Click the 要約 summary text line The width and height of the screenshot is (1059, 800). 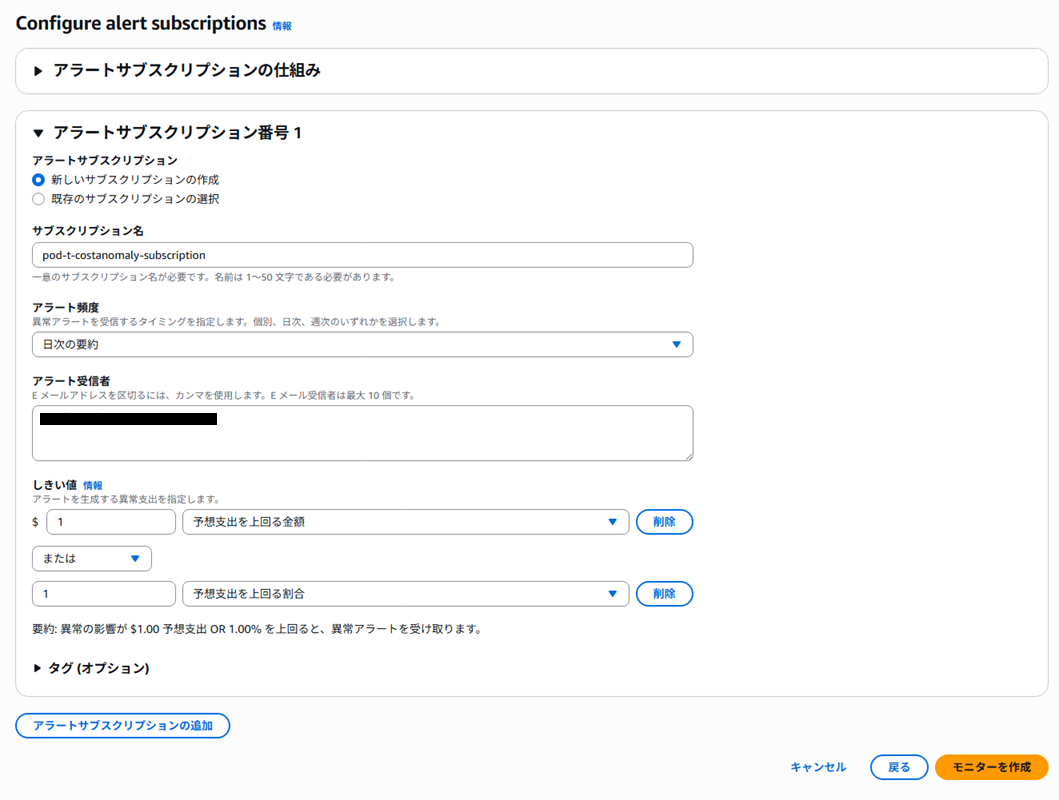click(x=257, y=629)
